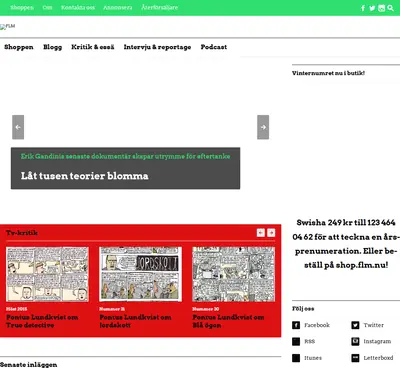Click the Instagram icon under Följ oss
Image resolution: width=400 pixels, height=368 pixels.
(355, 341)
